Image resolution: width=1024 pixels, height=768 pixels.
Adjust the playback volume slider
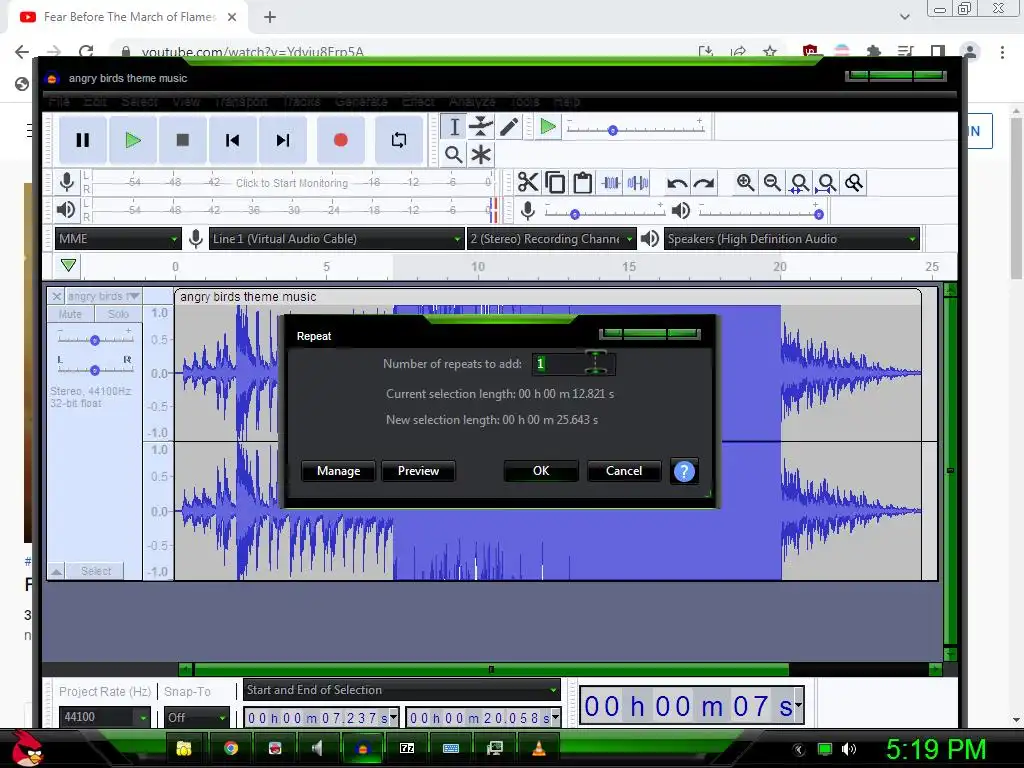click(x=761, y=212)
